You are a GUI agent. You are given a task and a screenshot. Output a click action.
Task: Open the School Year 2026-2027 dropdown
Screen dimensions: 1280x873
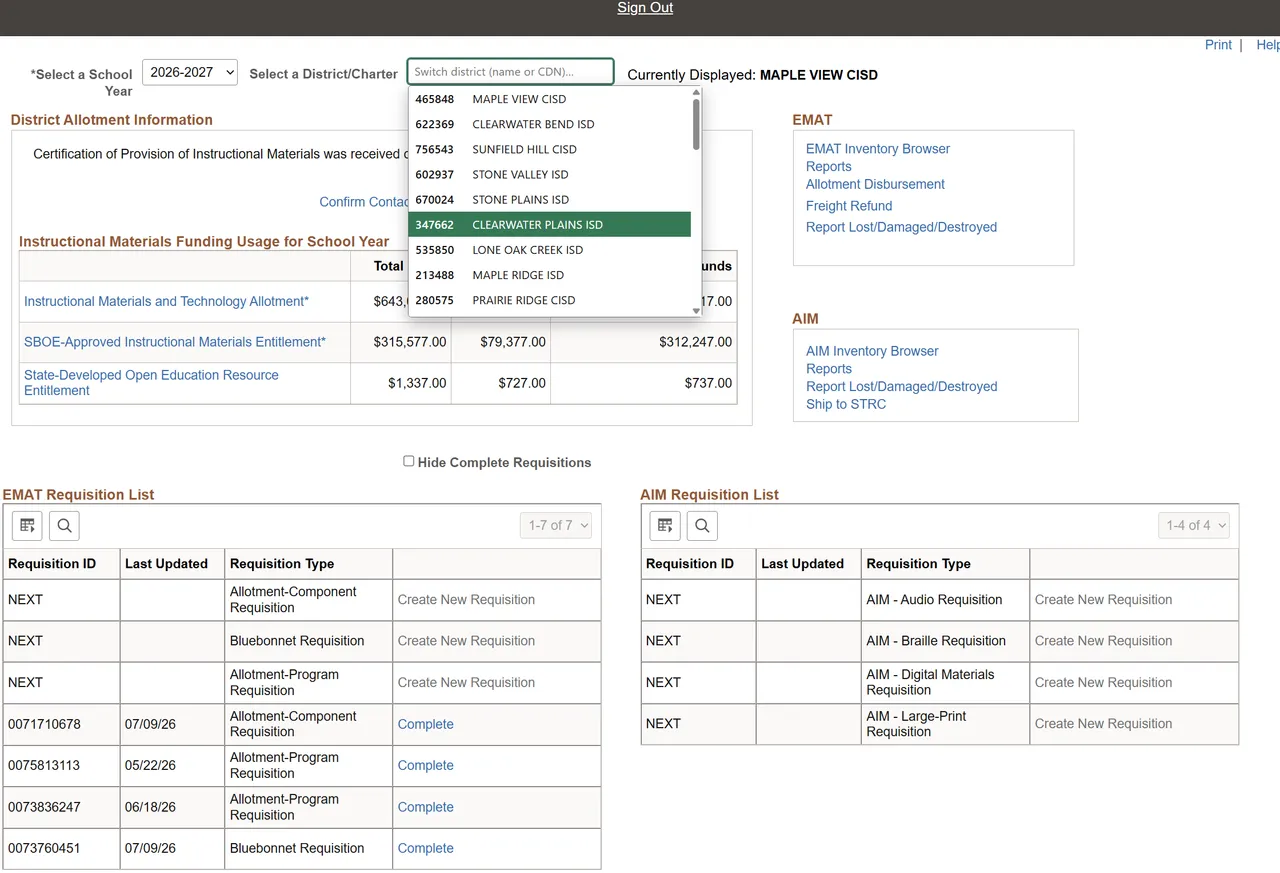[190, 72]
